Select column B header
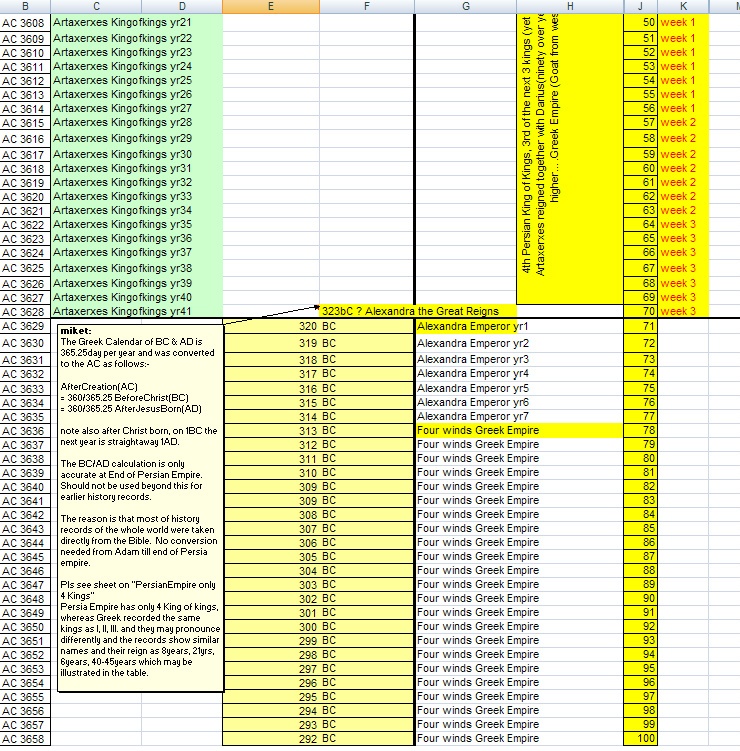Screen dimensions: 740x751 point(25,6)
